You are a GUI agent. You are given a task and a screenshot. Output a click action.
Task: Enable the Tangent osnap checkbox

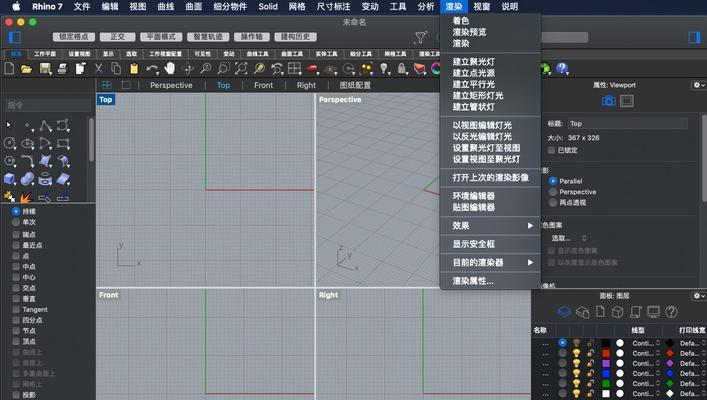[x=16, y=309]
